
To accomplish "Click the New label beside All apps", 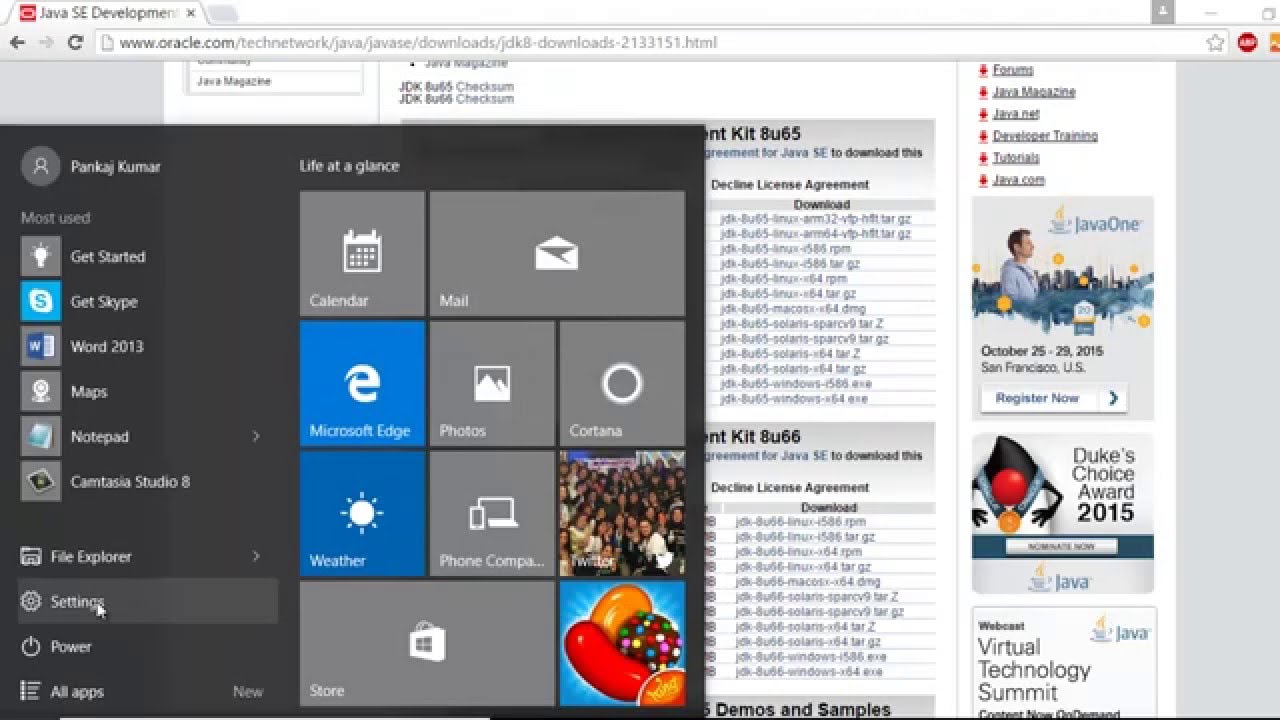I will coord(248,691).
